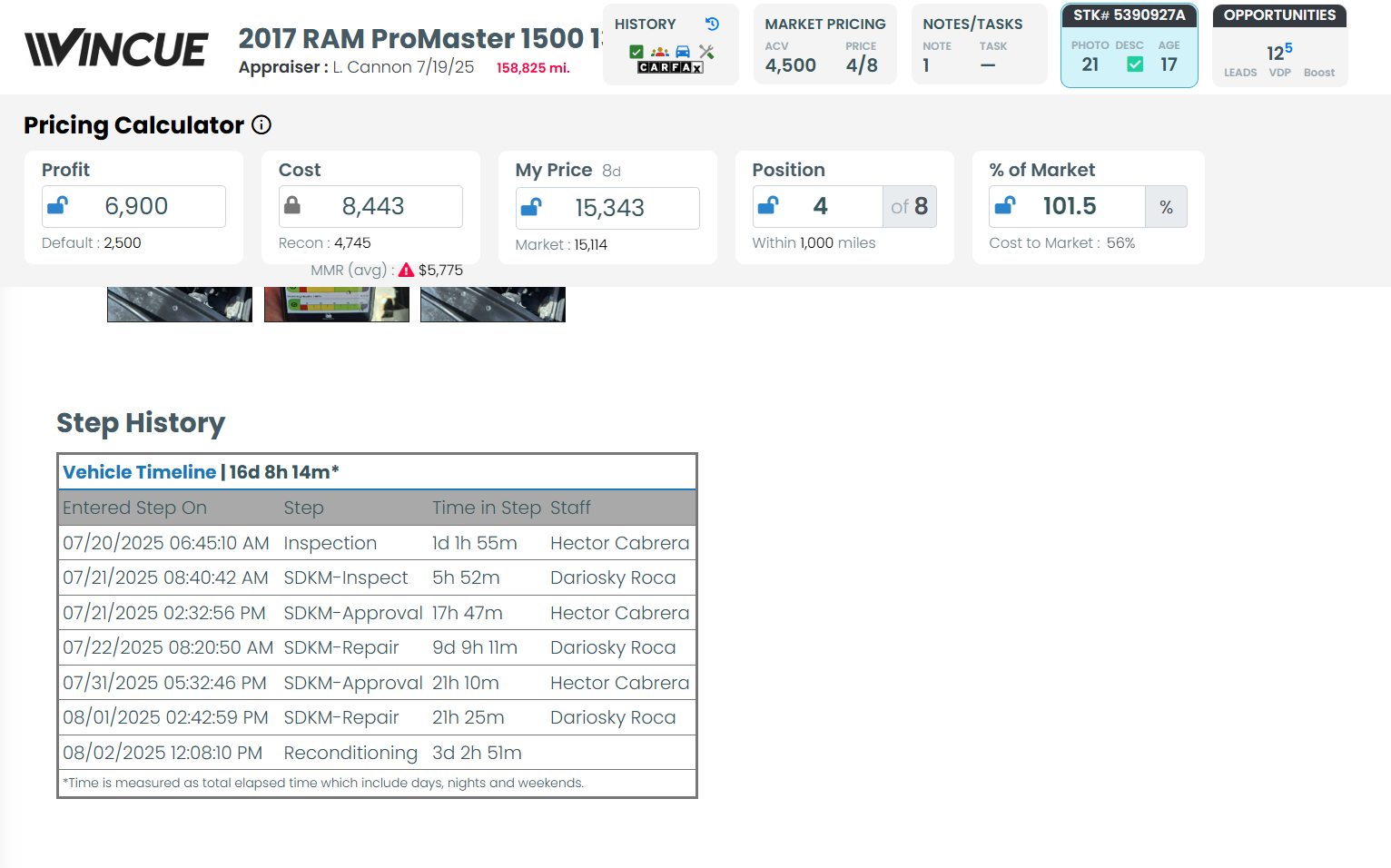
Task: Open the MARKET PRICING panel heading
Action: (x=825, y=25)
